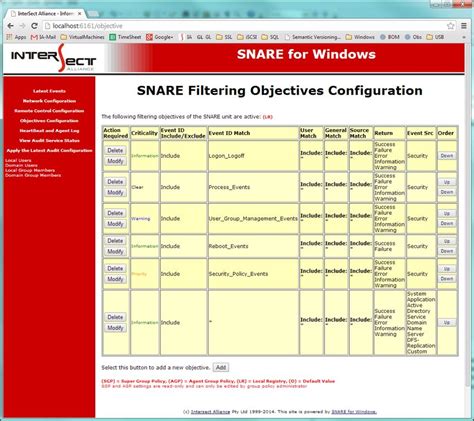Close the InterSect Alliance browser tab

pyautogui.click(x=80, y=14)
